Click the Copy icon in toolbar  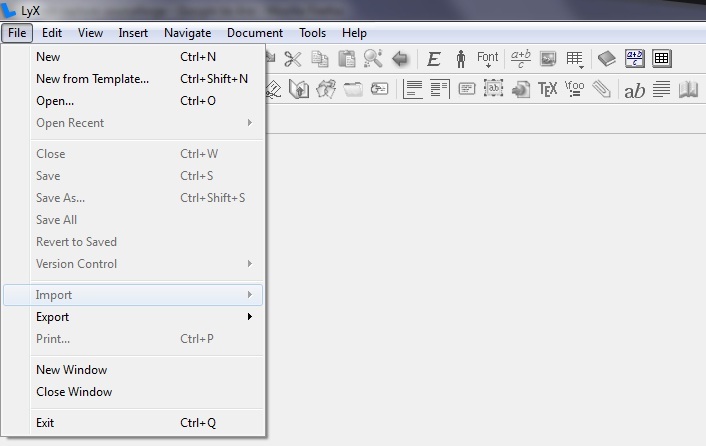pos(320,59)
